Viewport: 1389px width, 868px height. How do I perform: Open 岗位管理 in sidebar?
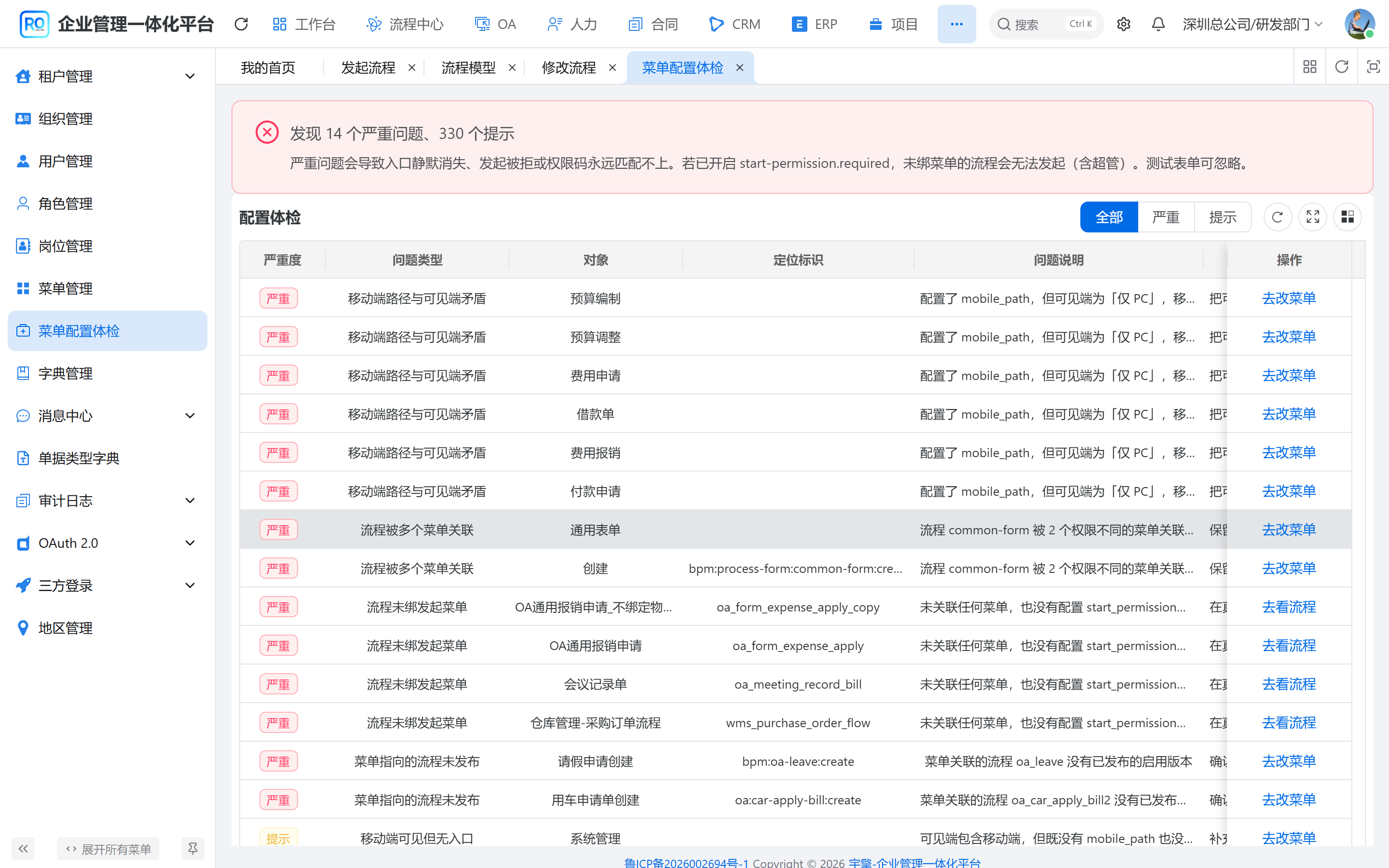click(108, 246)
